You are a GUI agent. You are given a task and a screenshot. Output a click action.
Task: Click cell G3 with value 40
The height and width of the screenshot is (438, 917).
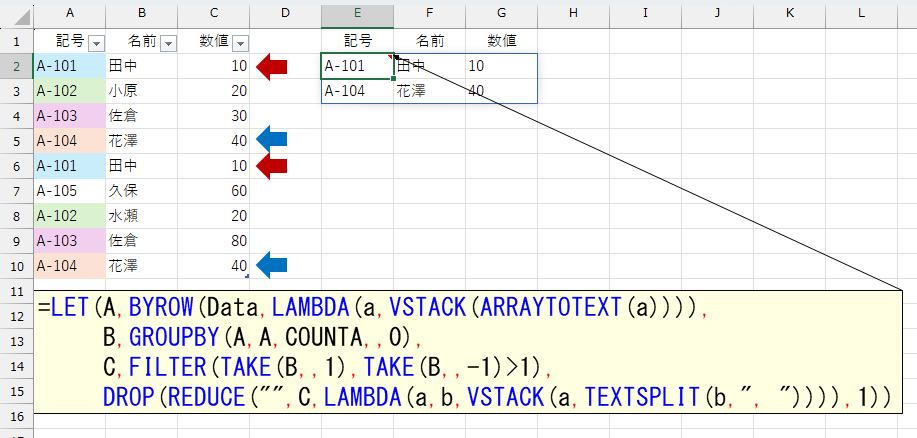coord(501,91)
